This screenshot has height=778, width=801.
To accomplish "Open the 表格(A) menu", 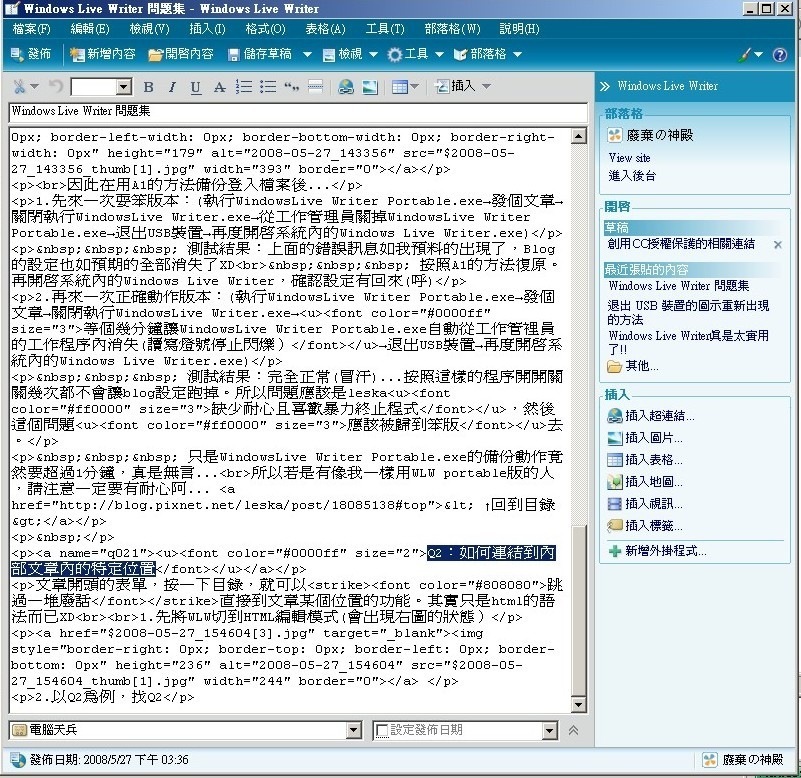I will coord(325,29).
